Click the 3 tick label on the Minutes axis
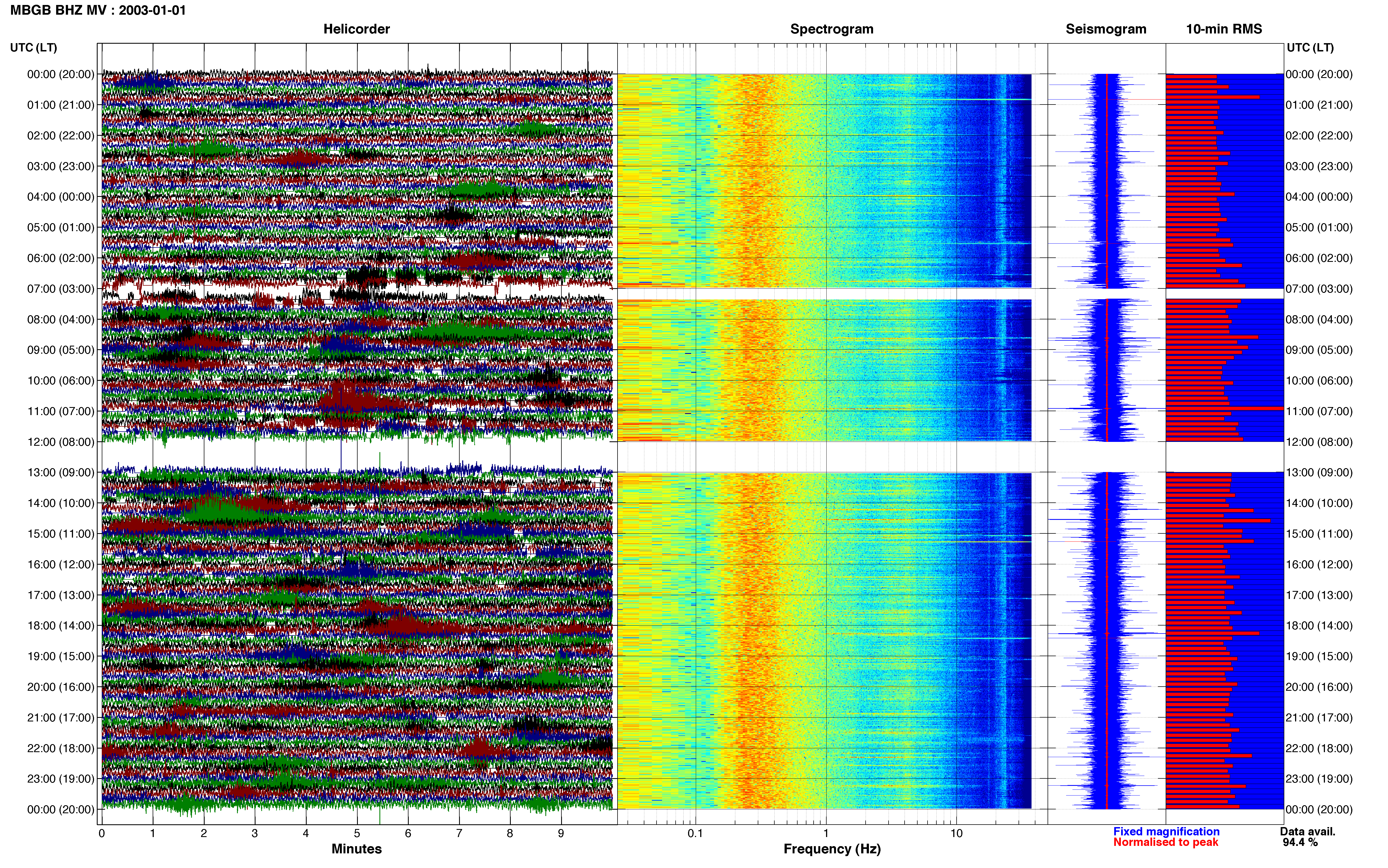The width and height of the screenshot is (1388, 868). click(x=255, y=833)
